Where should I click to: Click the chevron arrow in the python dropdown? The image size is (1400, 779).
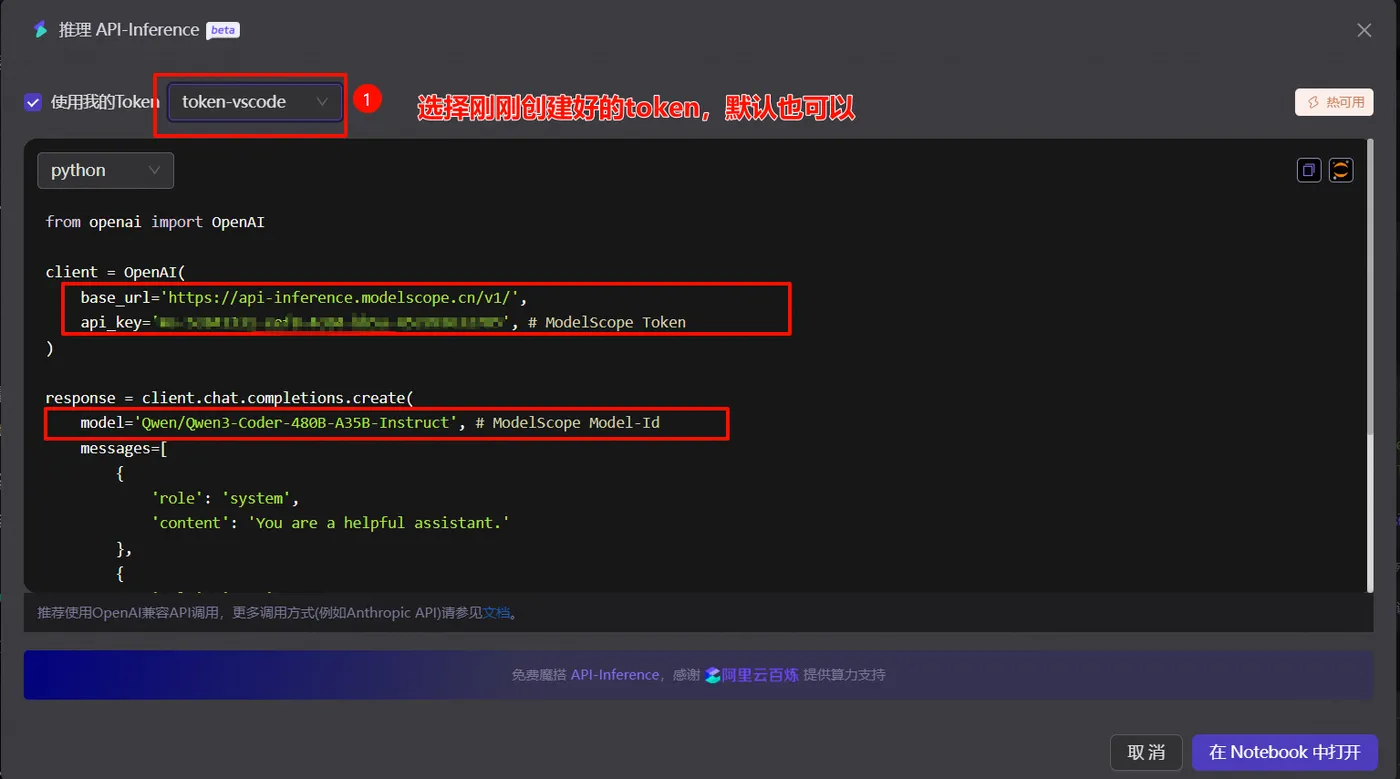pos(154,170)
